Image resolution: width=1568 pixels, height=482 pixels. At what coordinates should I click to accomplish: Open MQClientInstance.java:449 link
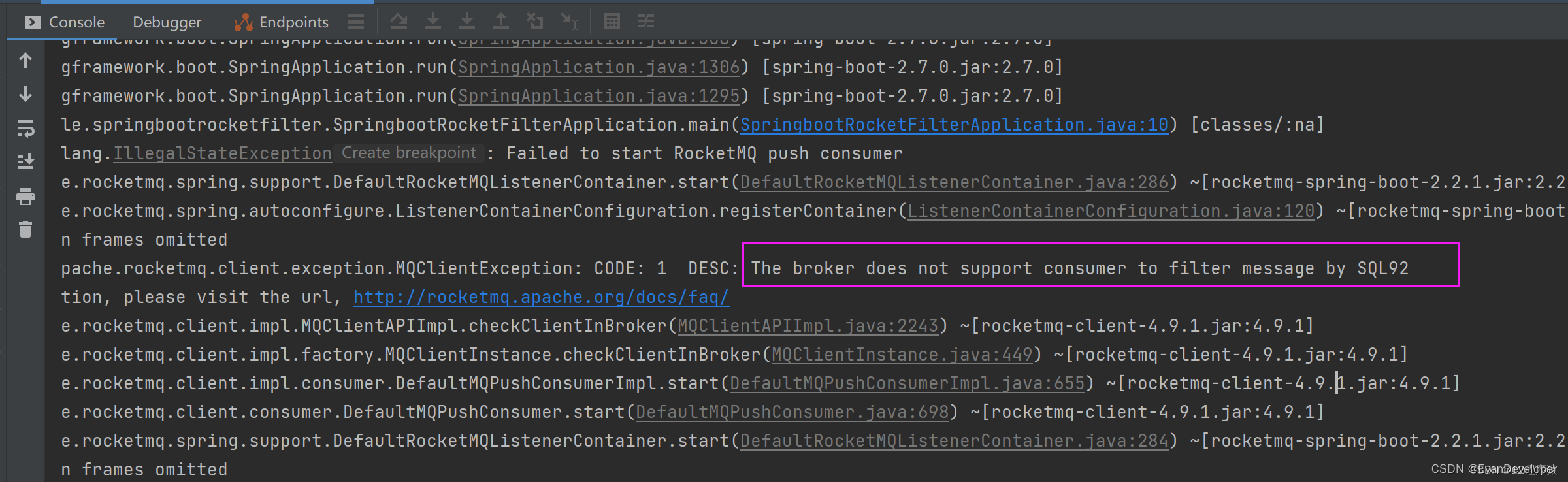[902, 355]
